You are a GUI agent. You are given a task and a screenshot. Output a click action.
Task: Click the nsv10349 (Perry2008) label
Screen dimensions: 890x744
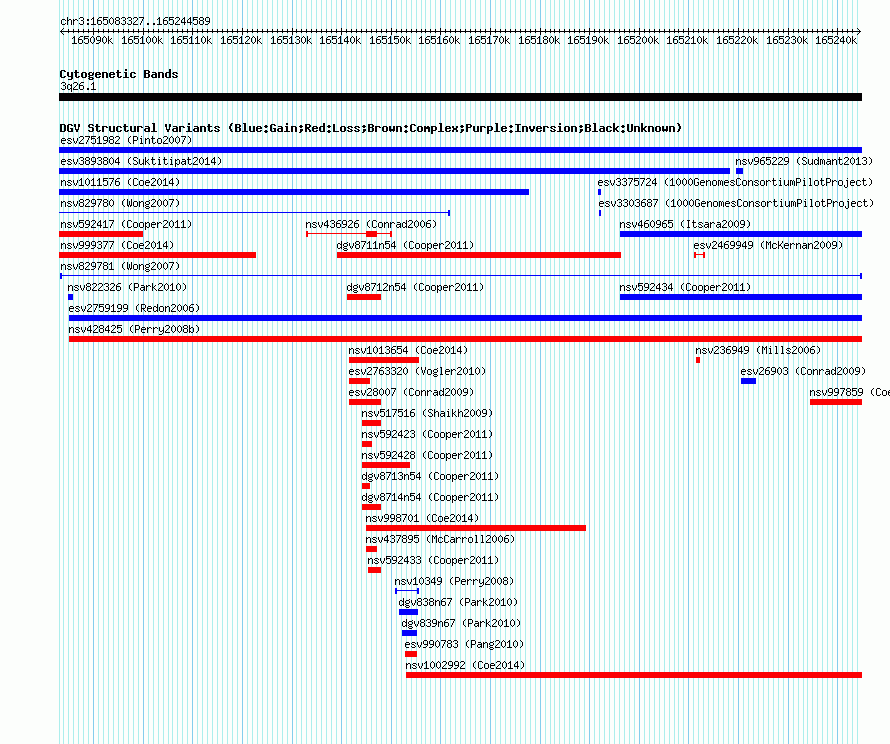click(x=454, y=581)
